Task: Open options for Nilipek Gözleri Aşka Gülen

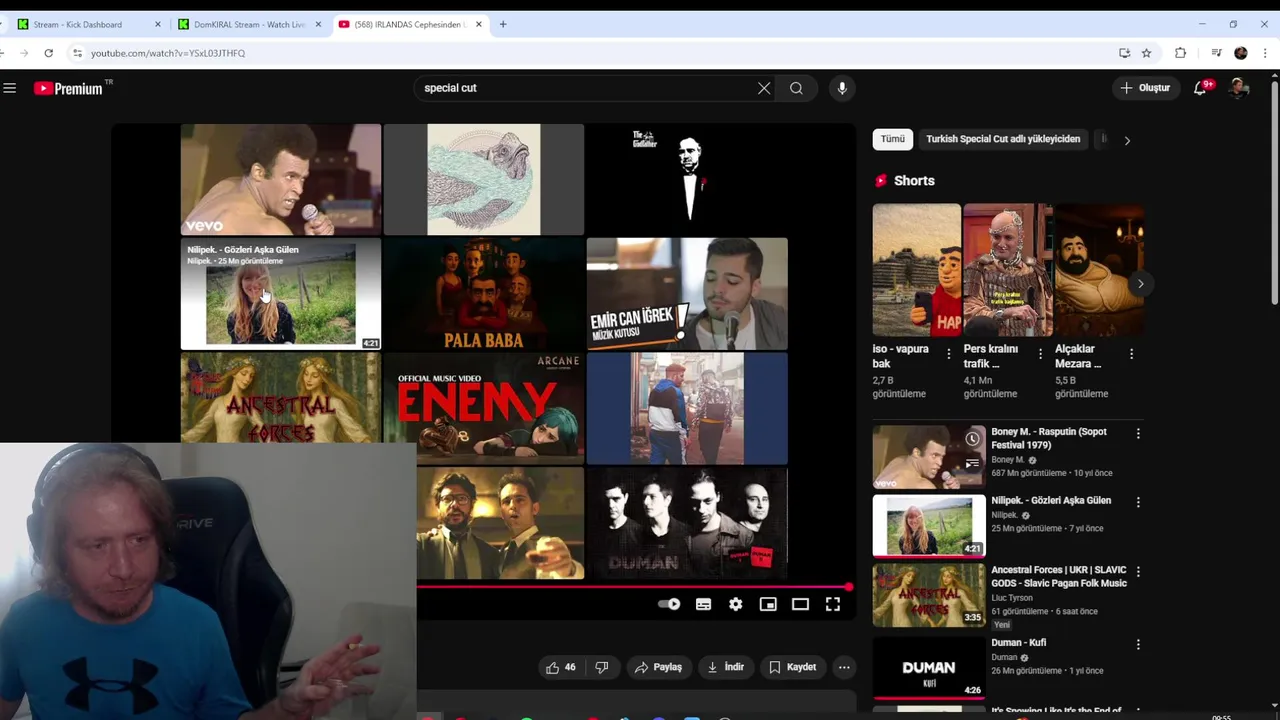Action: tap(1138, 502)
